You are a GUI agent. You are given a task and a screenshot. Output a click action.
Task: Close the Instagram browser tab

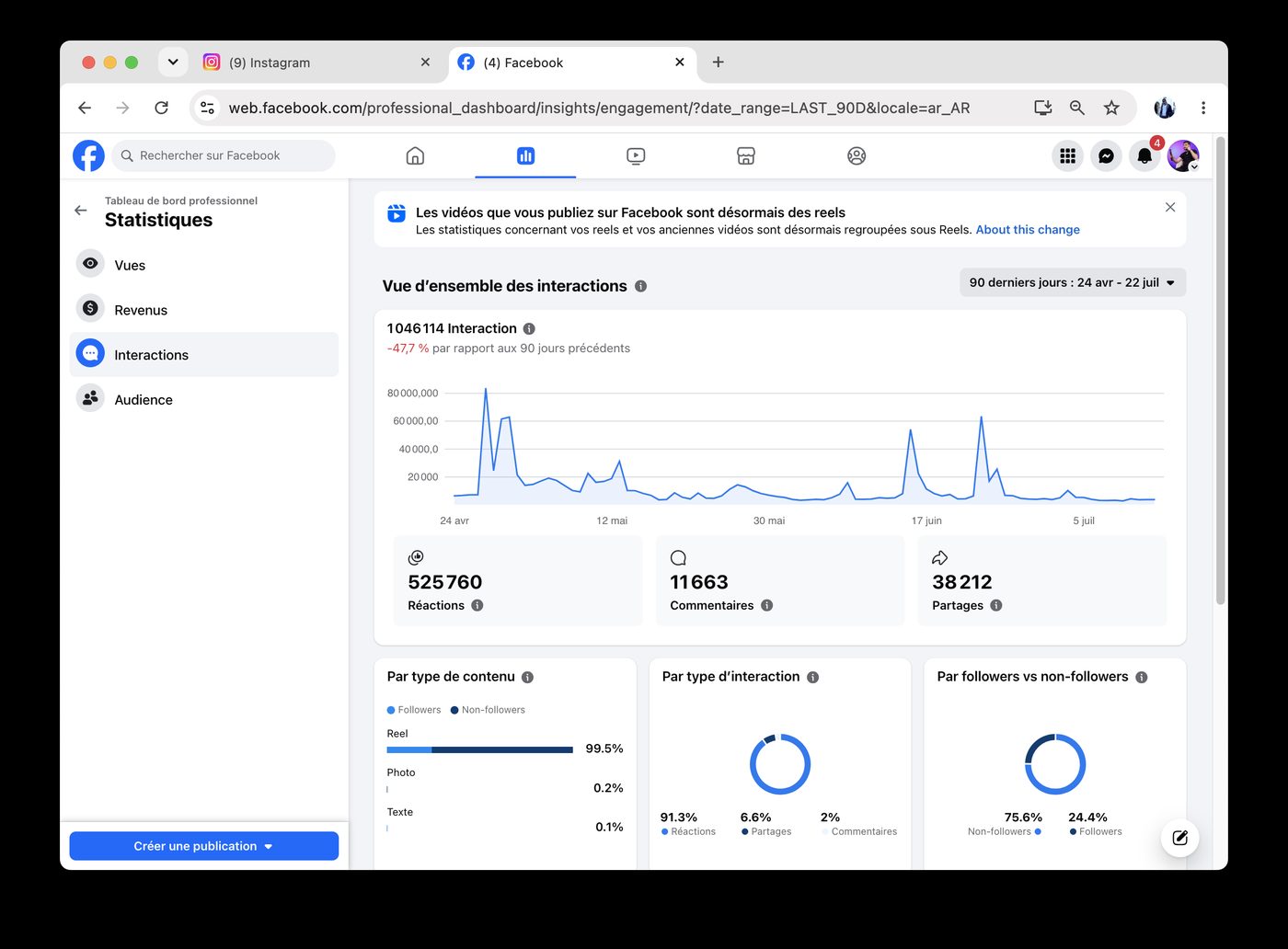click(425, 63)
